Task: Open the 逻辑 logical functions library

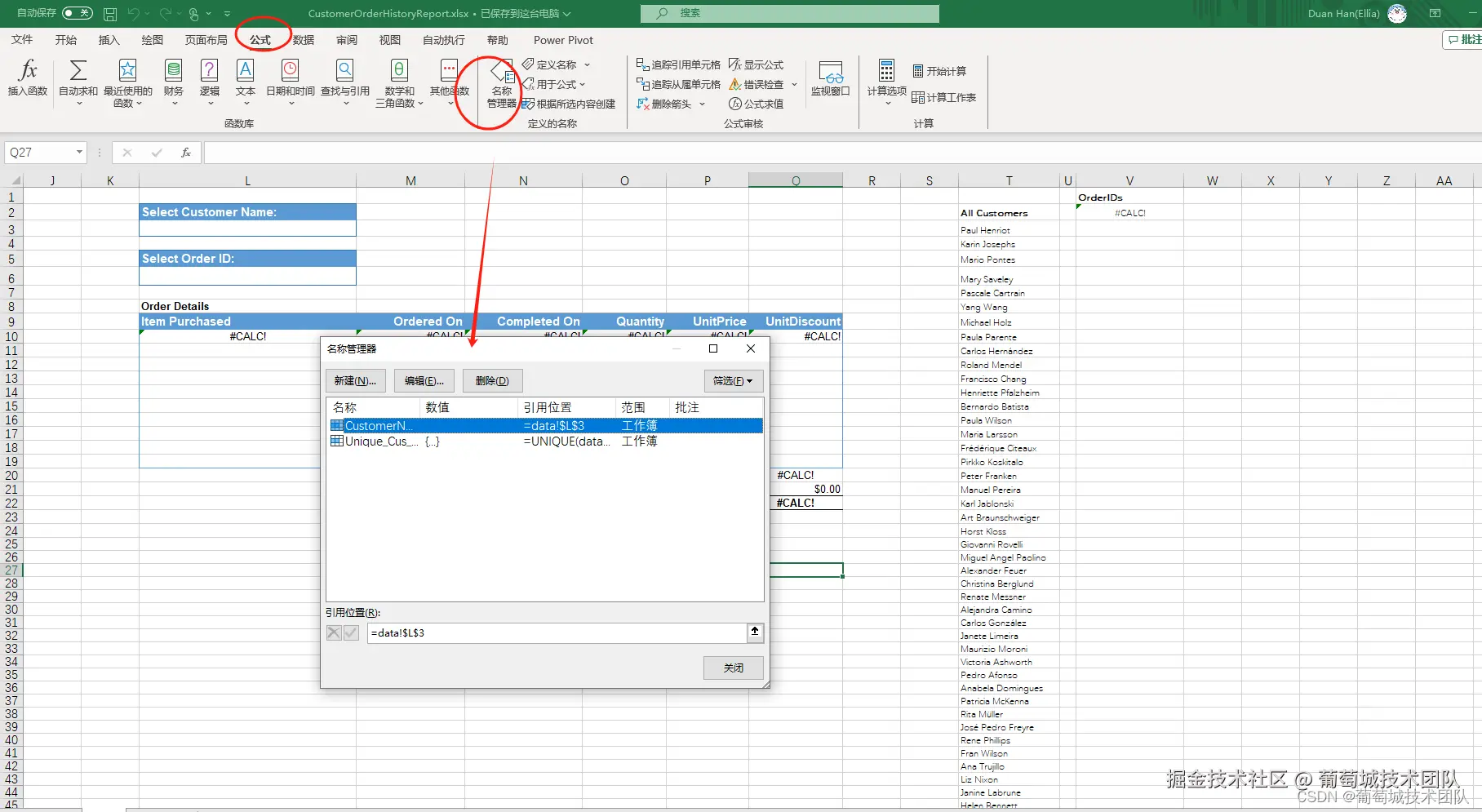Action: (x=210, y=82)
